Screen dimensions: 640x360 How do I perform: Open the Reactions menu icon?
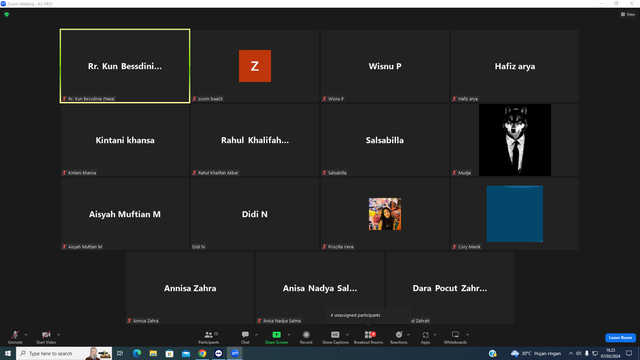tap(399, 335)
